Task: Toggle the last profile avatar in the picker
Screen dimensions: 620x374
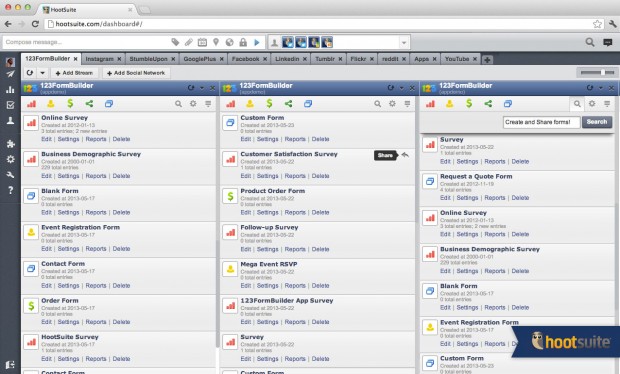Action: coord(327,42)
